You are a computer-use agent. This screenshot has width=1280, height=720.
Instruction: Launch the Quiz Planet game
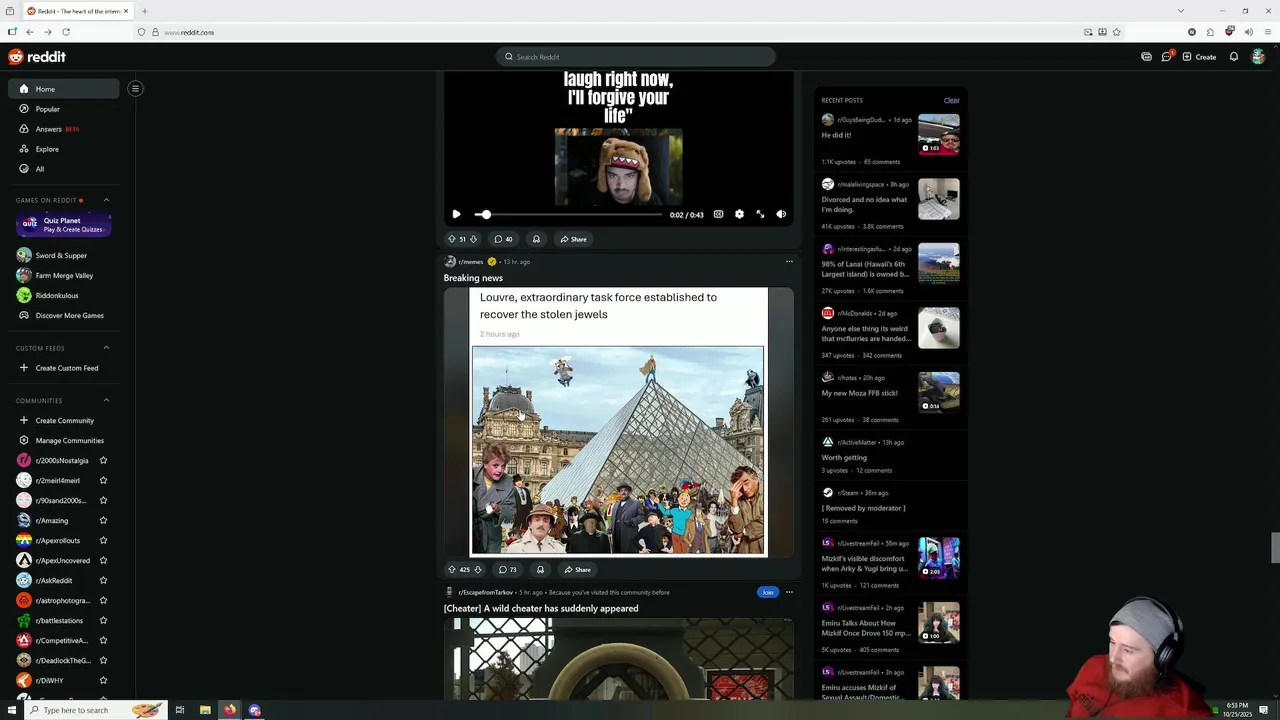point(64,225)
